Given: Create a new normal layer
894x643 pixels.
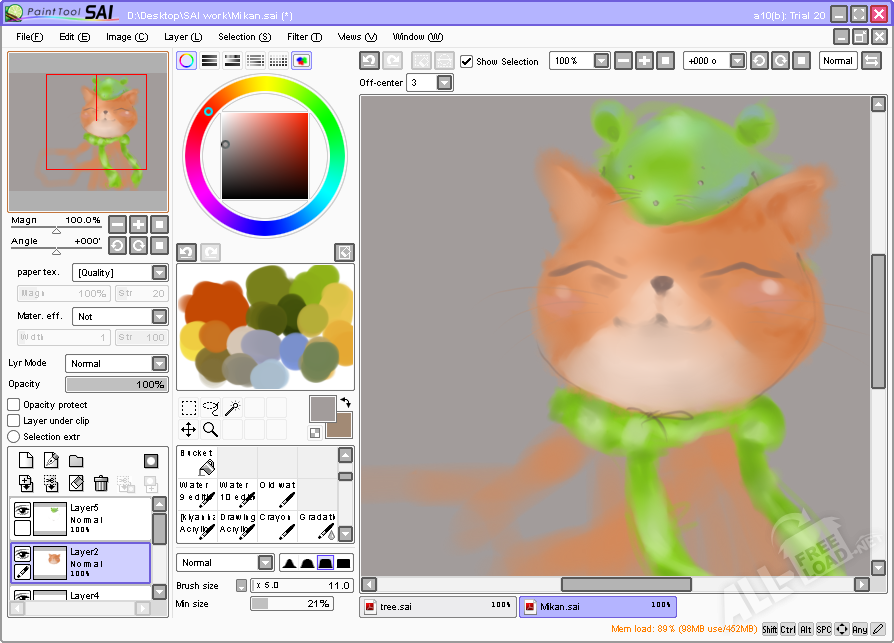Looking at the screenshot, I should [26, 460].
